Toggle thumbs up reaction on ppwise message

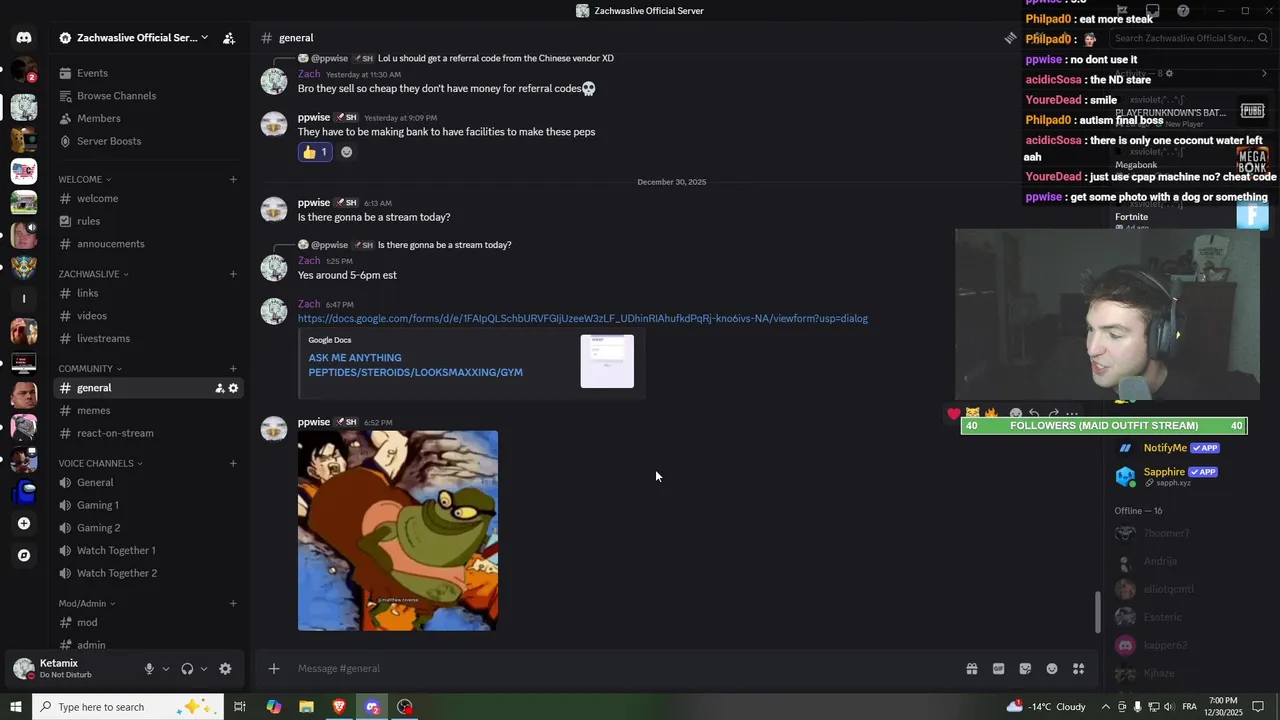pyautogui.click(x=315, y=152)
